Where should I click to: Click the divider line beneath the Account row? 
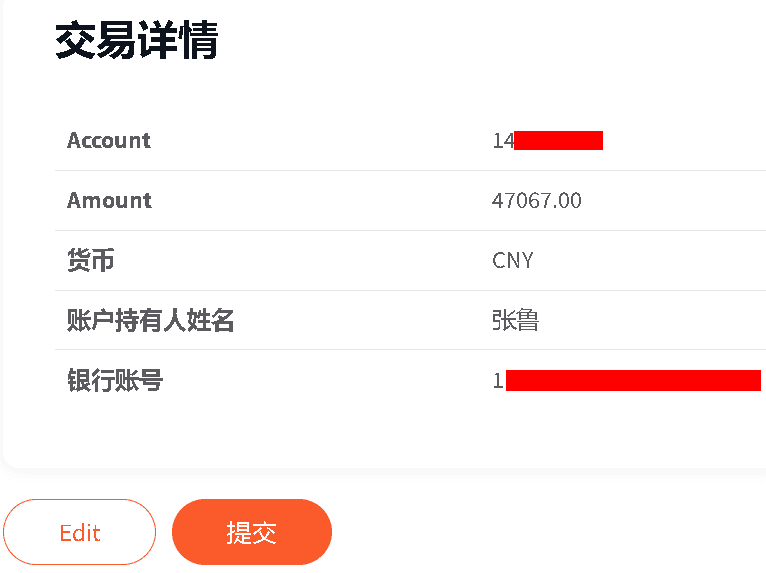click(x=400, y=170)
